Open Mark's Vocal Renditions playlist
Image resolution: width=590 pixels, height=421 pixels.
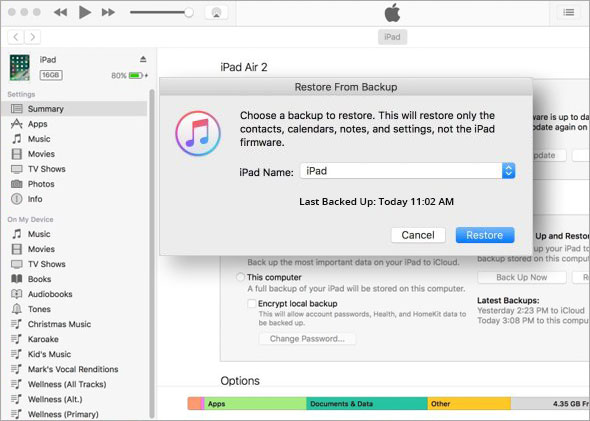[74, 369]
